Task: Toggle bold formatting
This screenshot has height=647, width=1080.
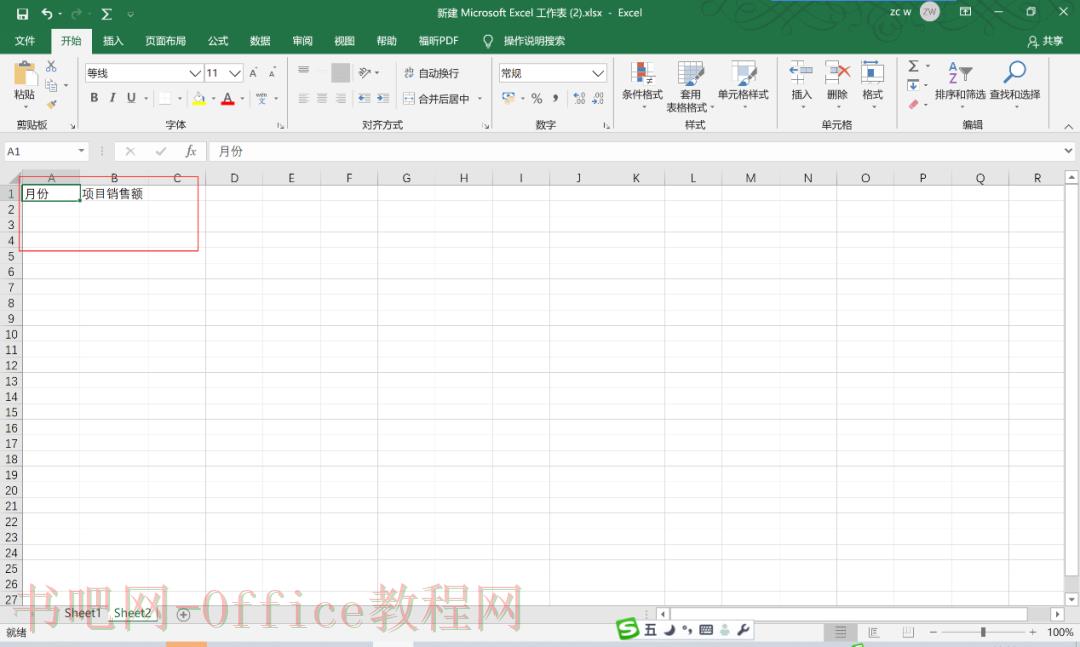Action: [94, 98]
